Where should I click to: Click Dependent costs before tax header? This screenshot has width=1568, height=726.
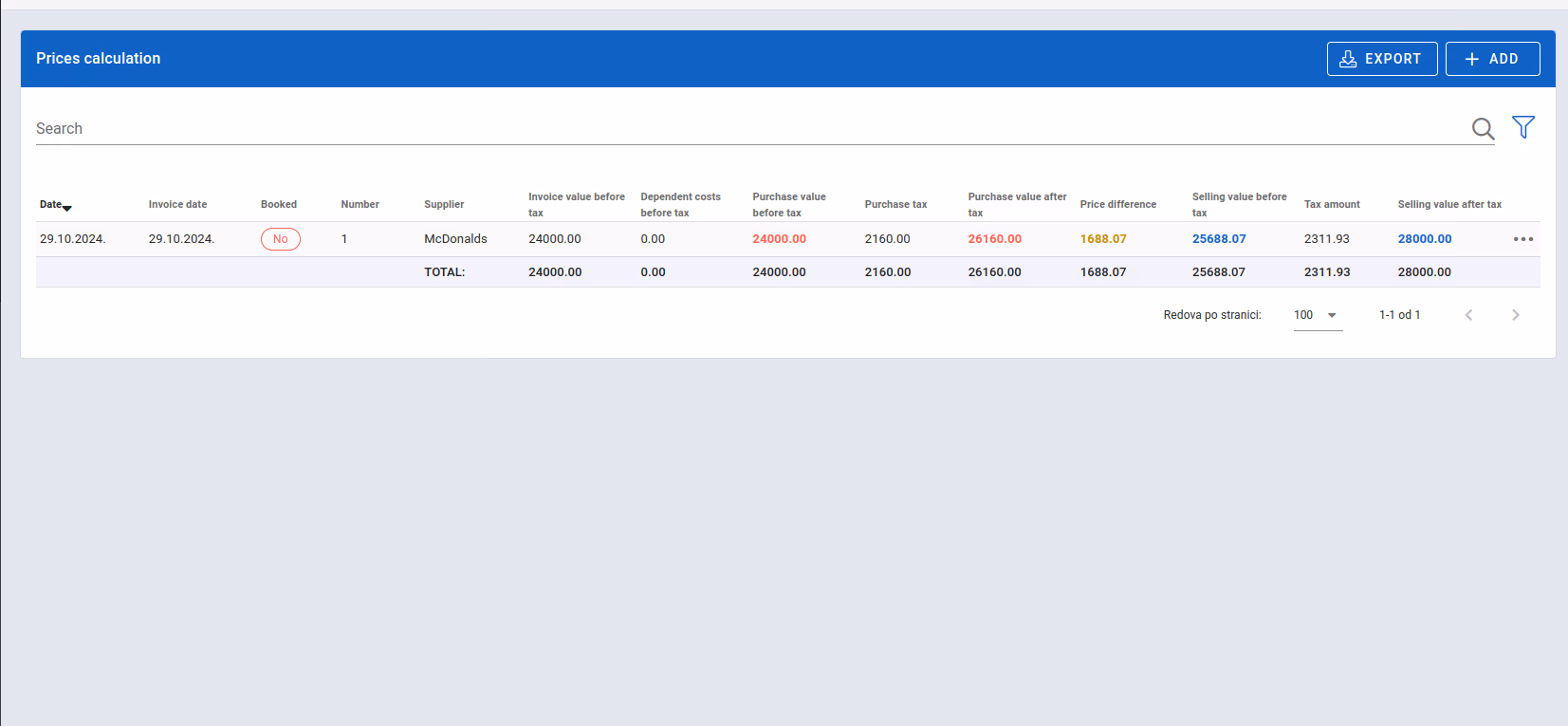[680, 205]
